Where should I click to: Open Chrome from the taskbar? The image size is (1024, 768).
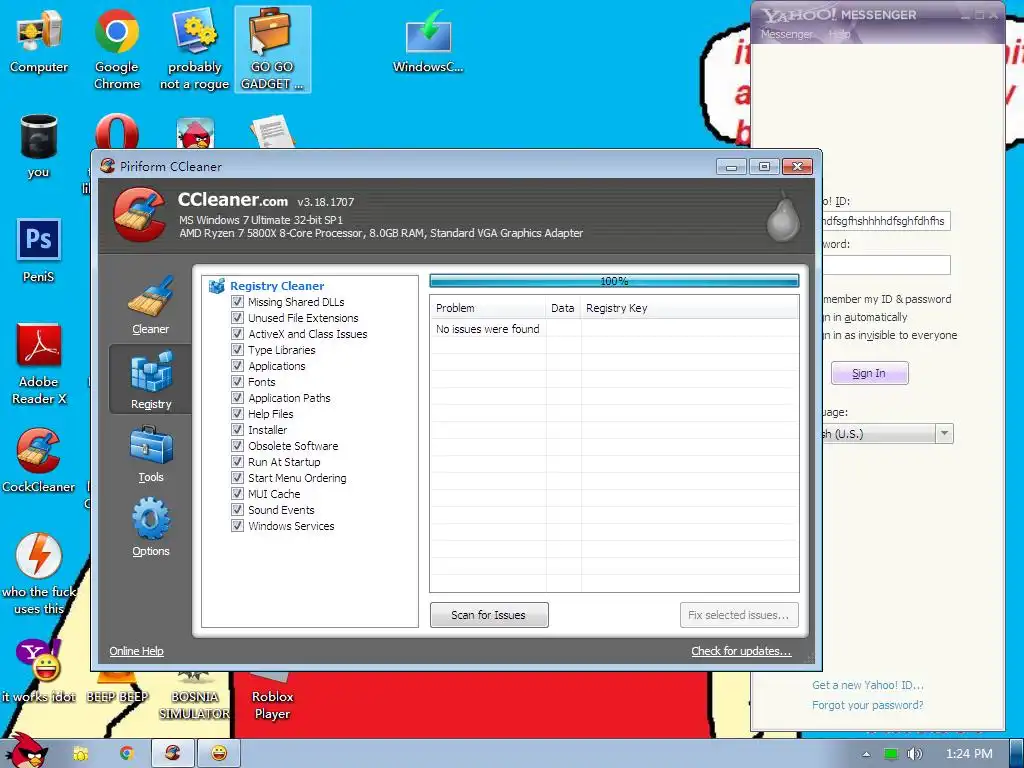(x=127, y=753)
